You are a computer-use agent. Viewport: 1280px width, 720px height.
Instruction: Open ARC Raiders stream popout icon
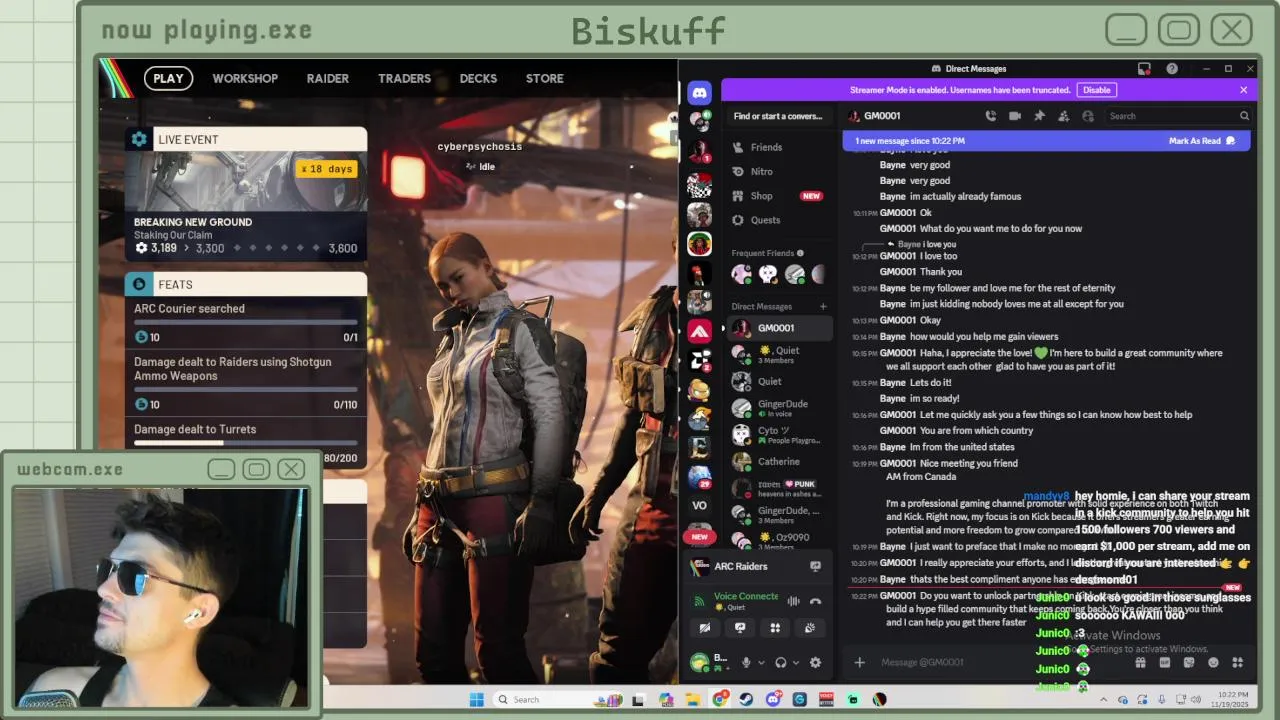pyautogui.click(x=815, y=566)
